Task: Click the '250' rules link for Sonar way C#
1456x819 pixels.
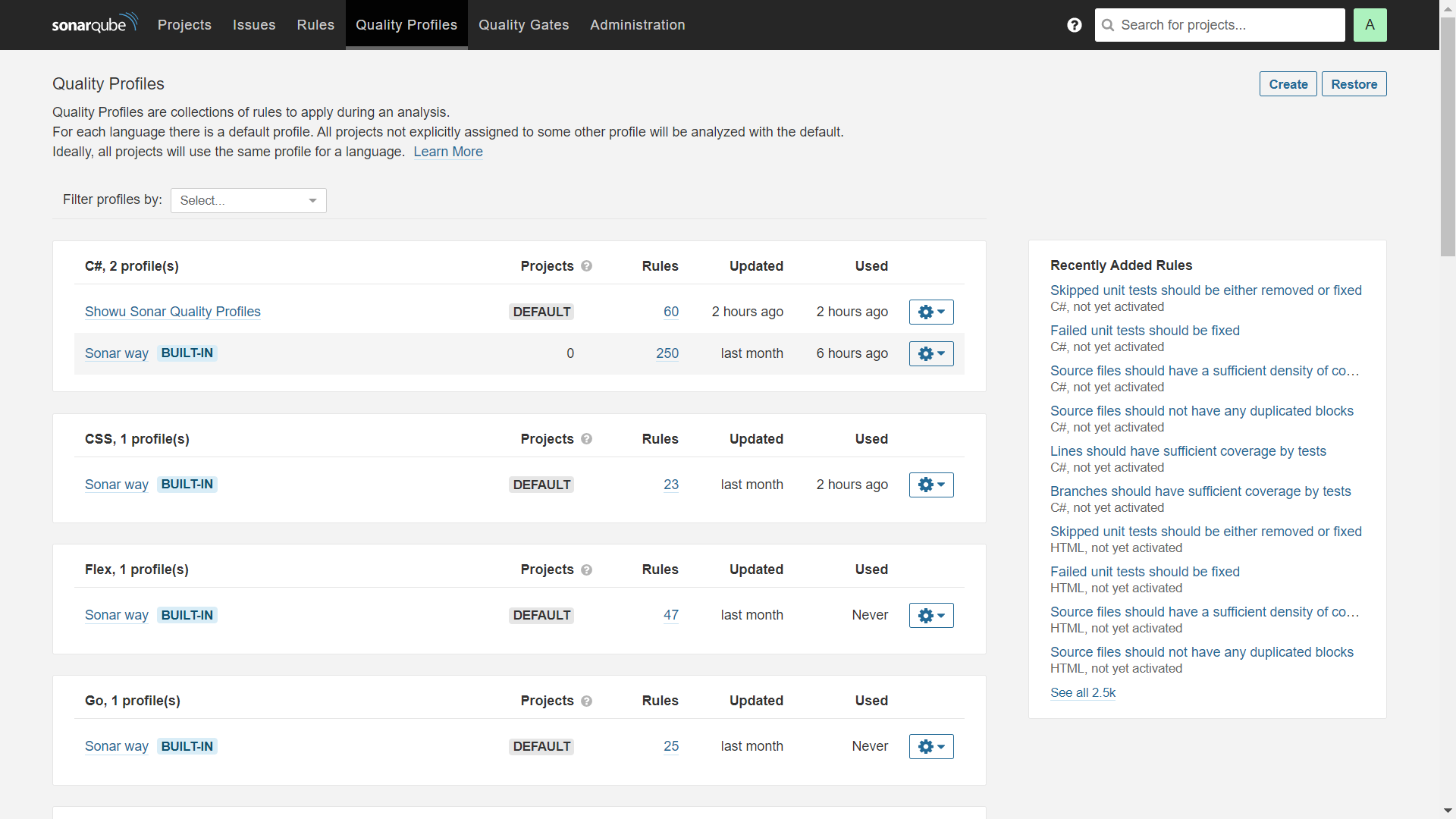Action: pyautogui.click(x=667, y=353)
